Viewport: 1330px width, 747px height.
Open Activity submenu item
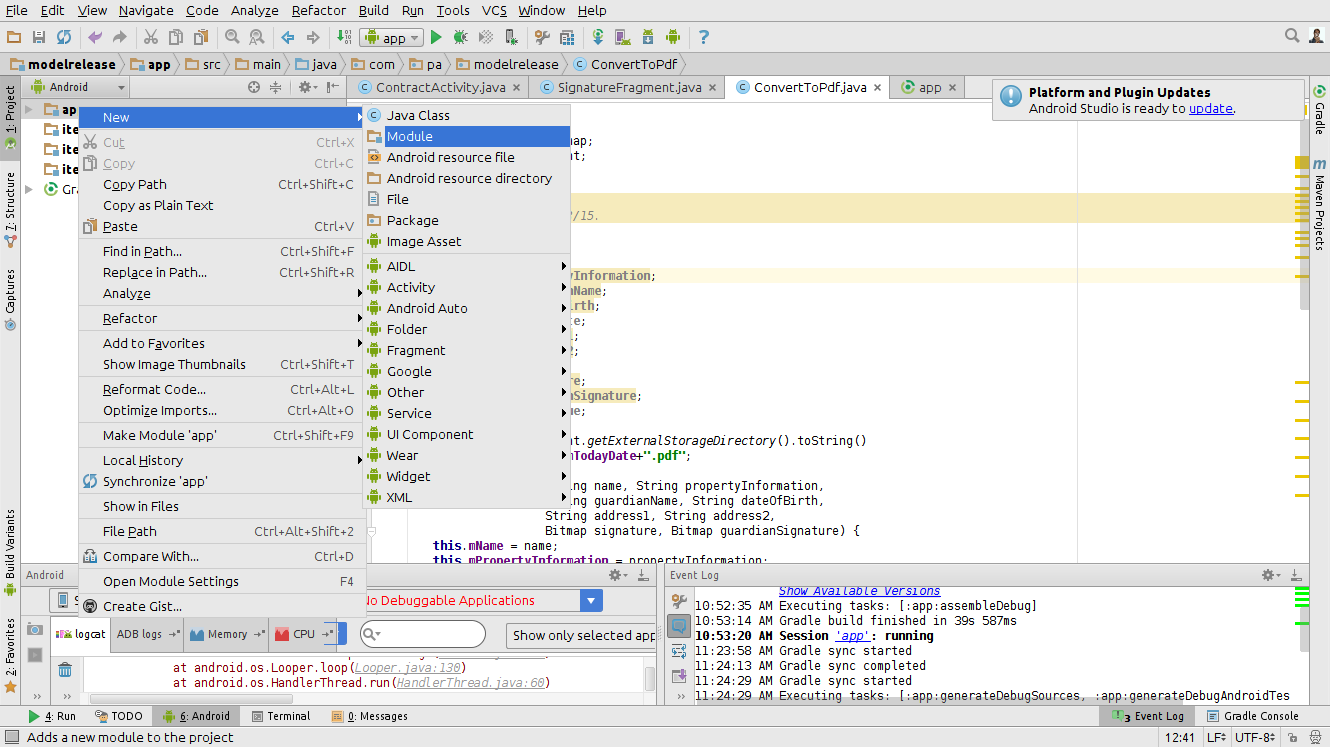(466, 287)
